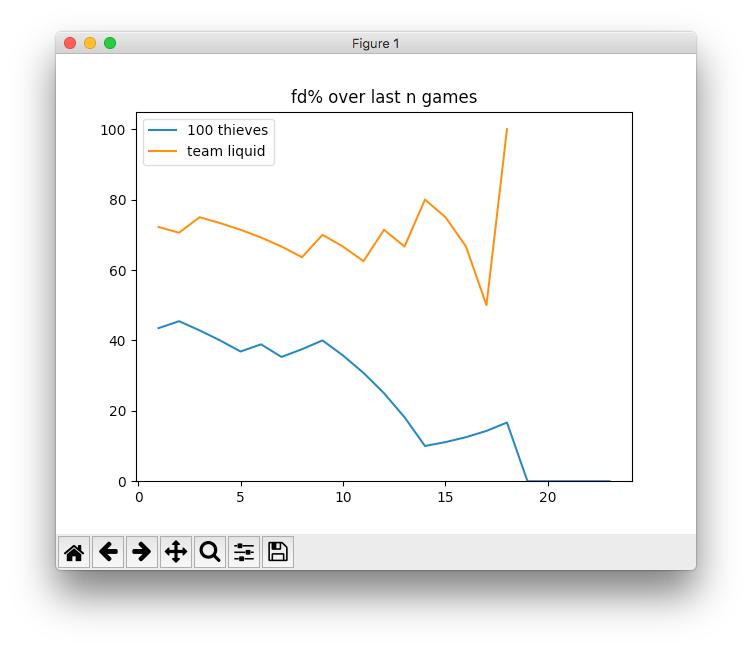Click the x-axis tick label 5
Screen dimensions: 752x650
pos(240,497)
